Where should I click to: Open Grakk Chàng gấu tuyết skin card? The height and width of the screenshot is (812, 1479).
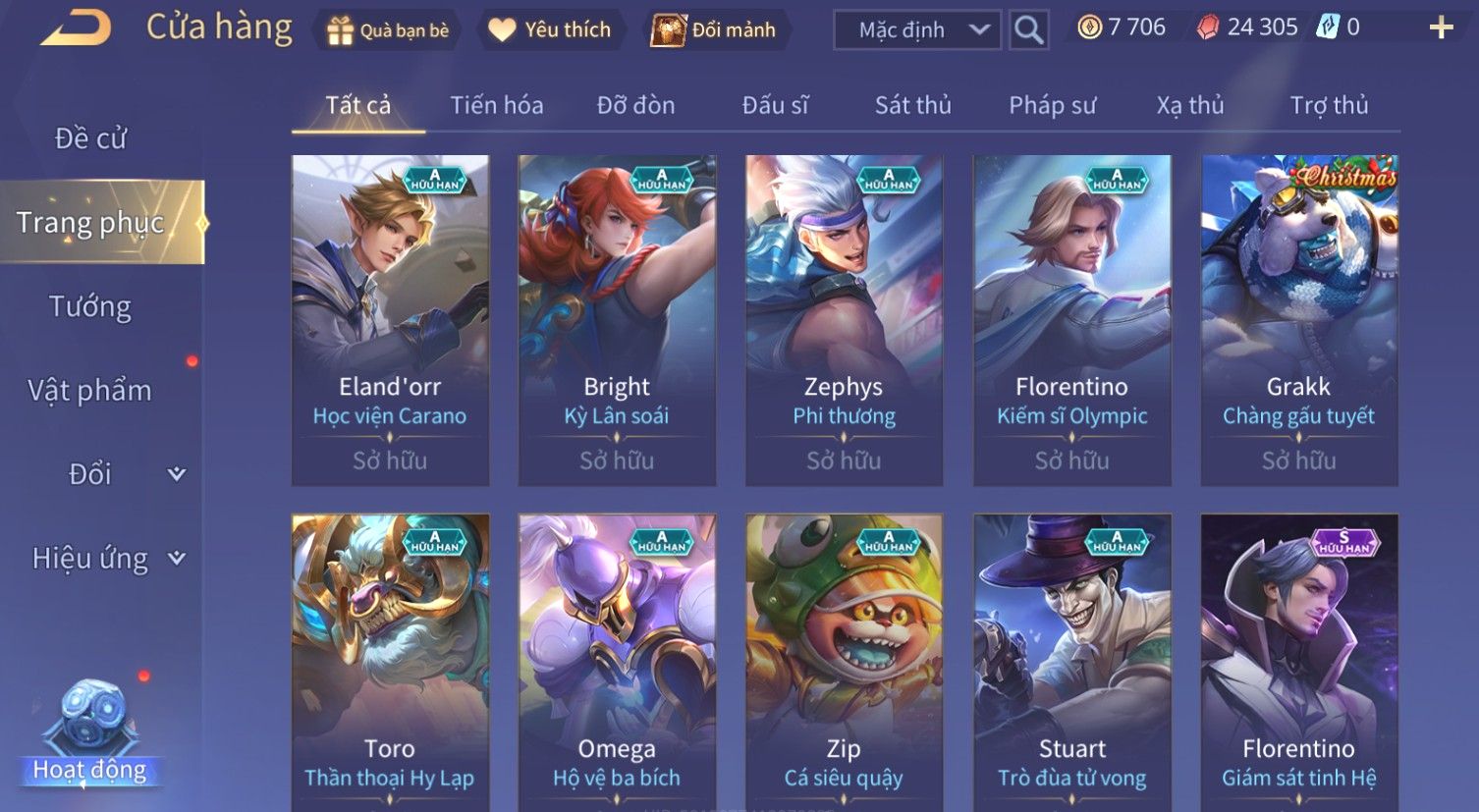click(1298, 320)
